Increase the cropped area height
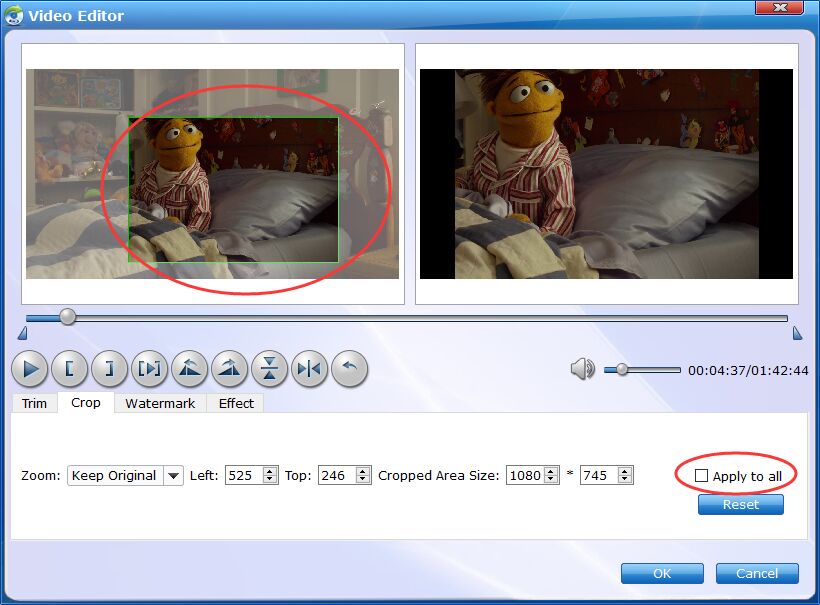The height and width of the screenshot is (605, 820). click(x=625, y=471)
